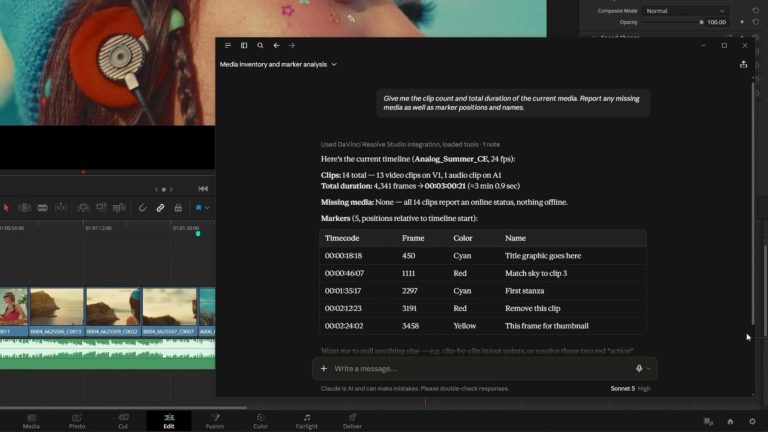The image size is (768, 432).
Task: Open the Composite Mode Normal dropdown
Action: pos(685,11)
